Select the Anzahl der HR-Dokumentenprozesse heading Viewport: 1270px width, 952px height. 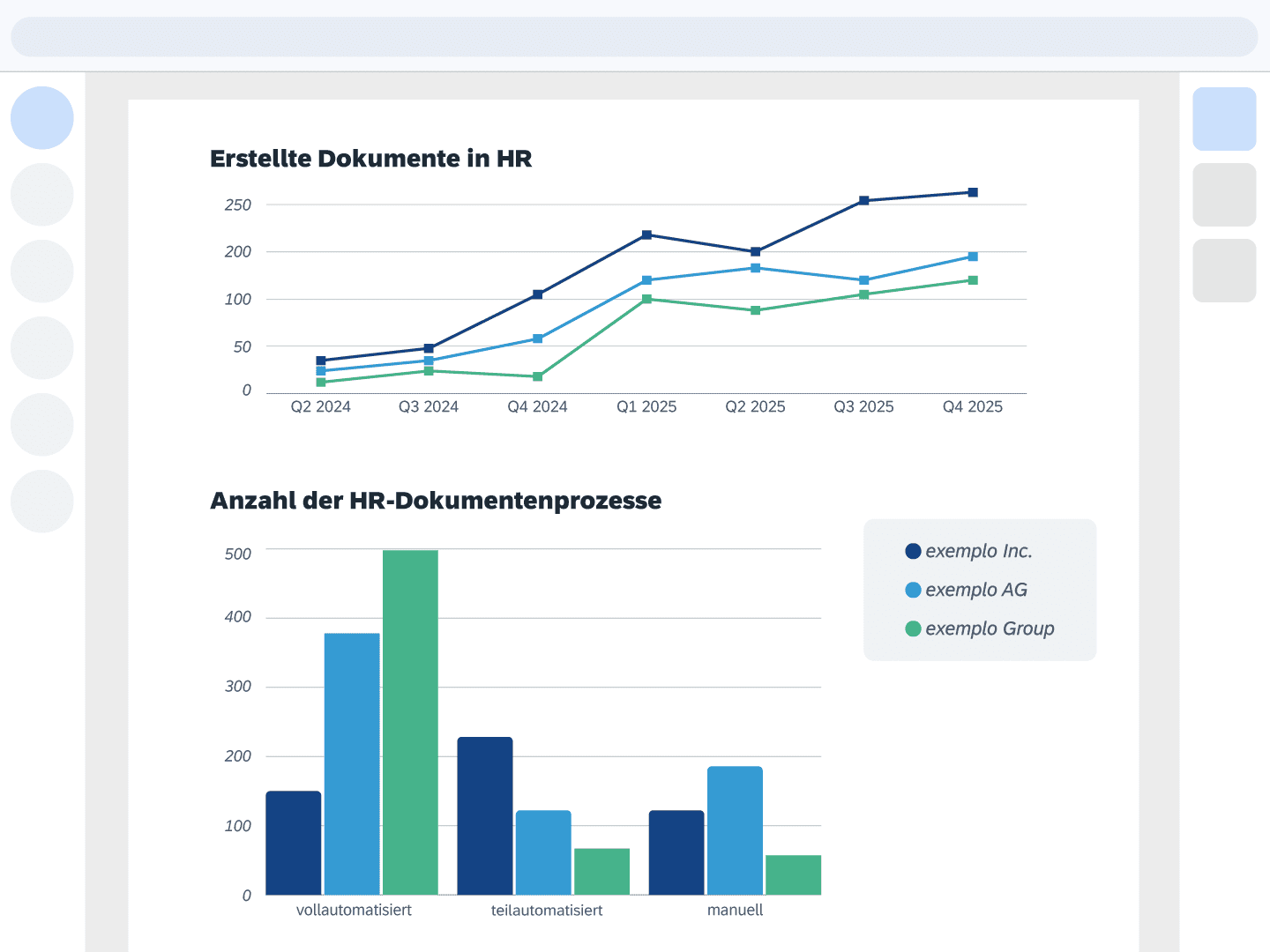(x=435, y=501)
